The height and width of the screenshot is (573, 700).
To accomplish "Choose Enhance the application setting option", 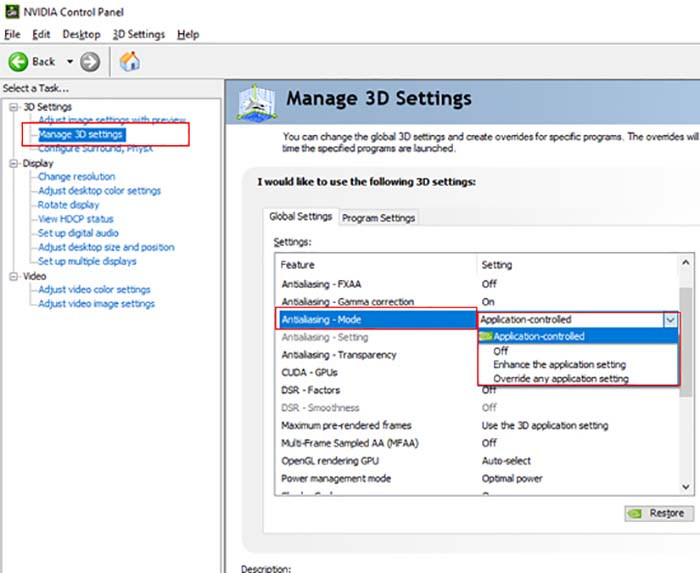I will pos(578,365).
